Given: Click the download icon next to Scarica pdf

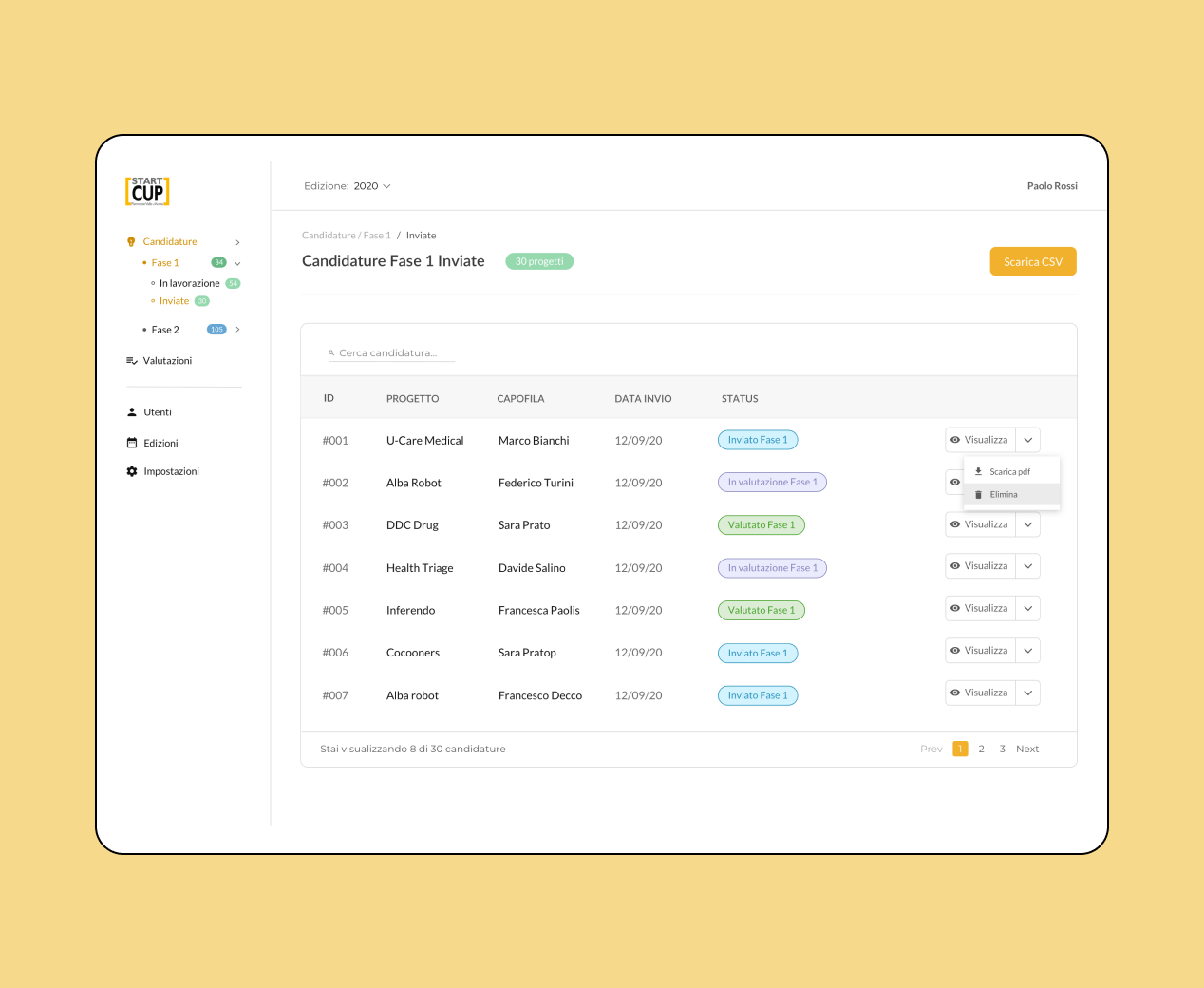Looking at the screenshot, I should [979, 470].
